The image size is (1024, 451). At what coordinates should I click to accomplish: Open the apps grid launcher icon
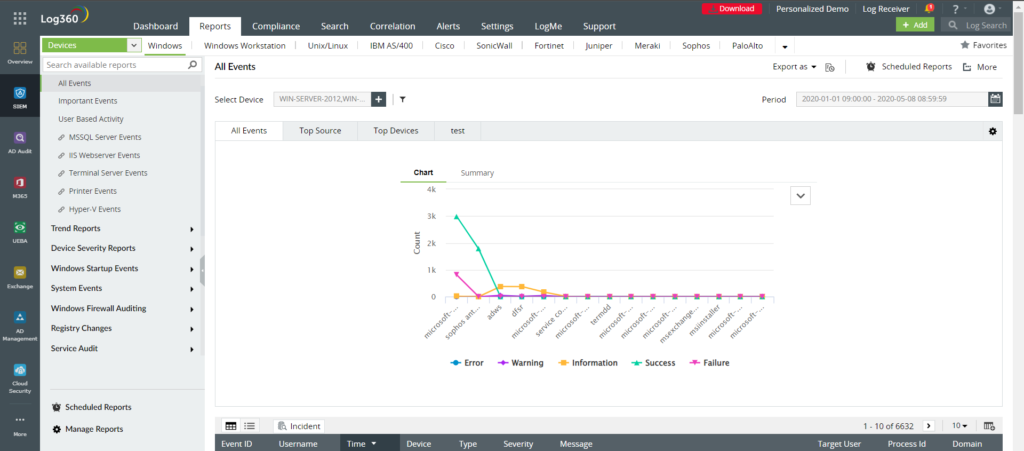pyautogui.click(x=20, y=18)
